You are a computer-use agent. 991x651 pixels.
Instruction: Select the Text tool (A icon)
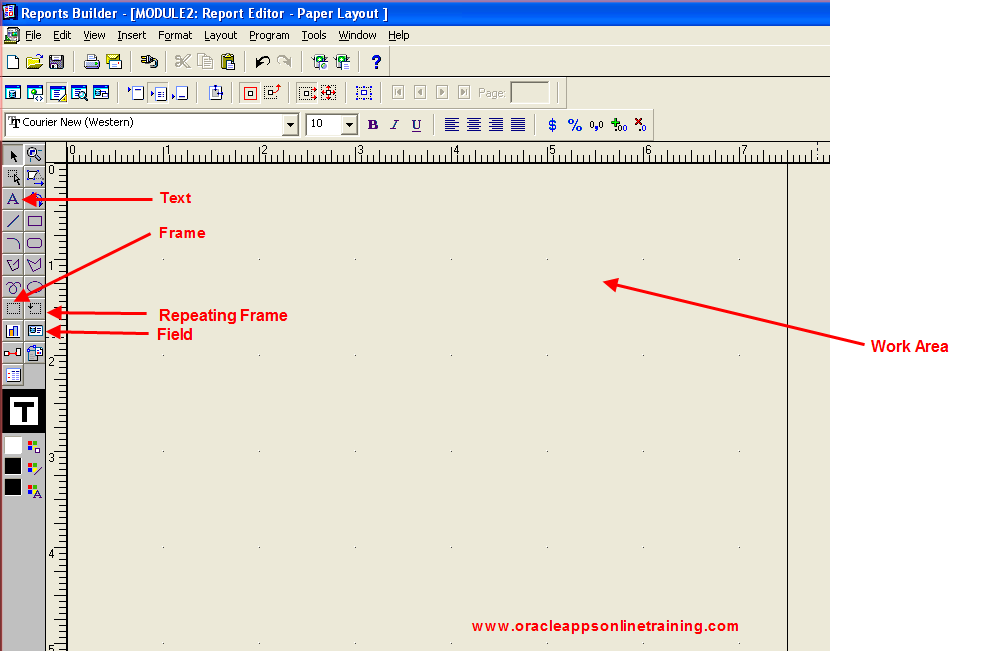click(13, 199)
